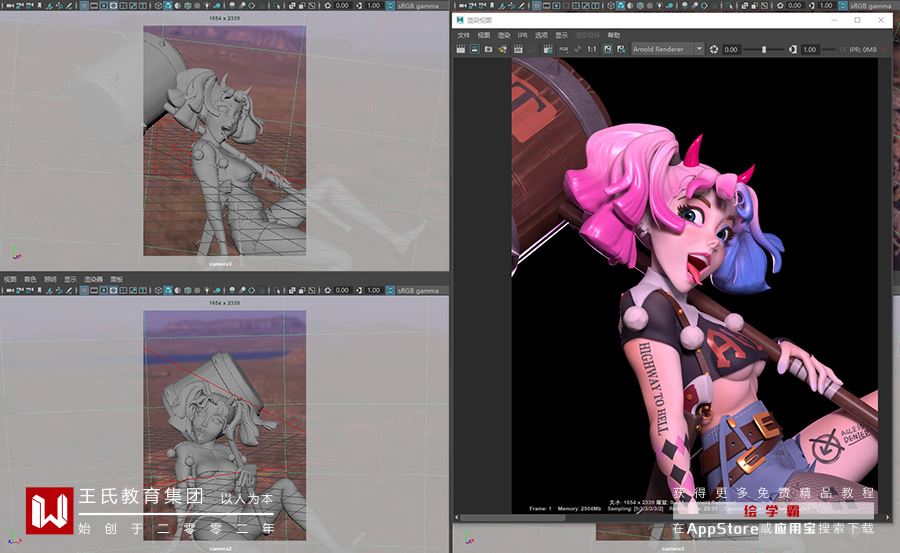This screenshot has height=553, width=900.
Task: Open 照明 menu of the bottom-left viewport
Action: pos(51,279)
